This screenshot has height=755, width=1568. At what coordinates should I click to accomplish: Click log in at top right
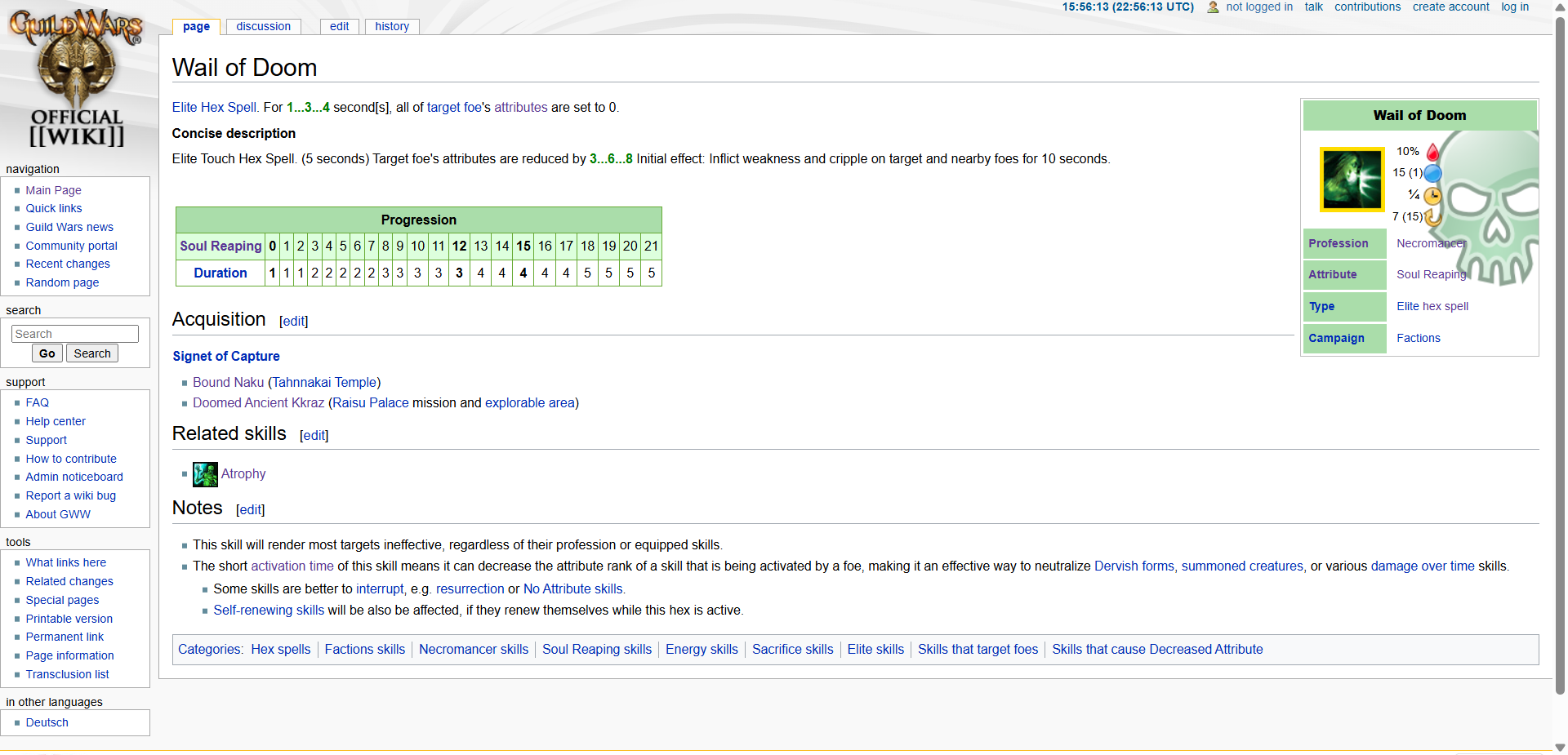coord(1515,7)
